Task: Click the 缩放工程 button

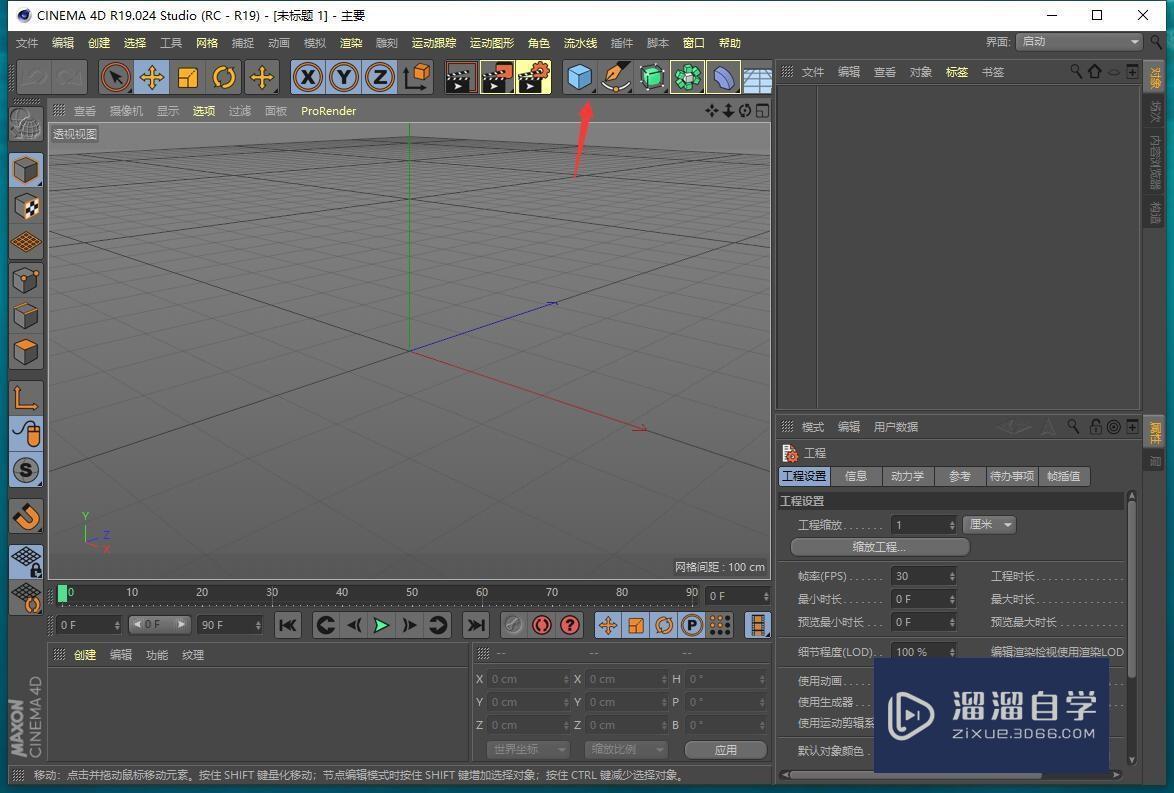Action: [878, 546]
